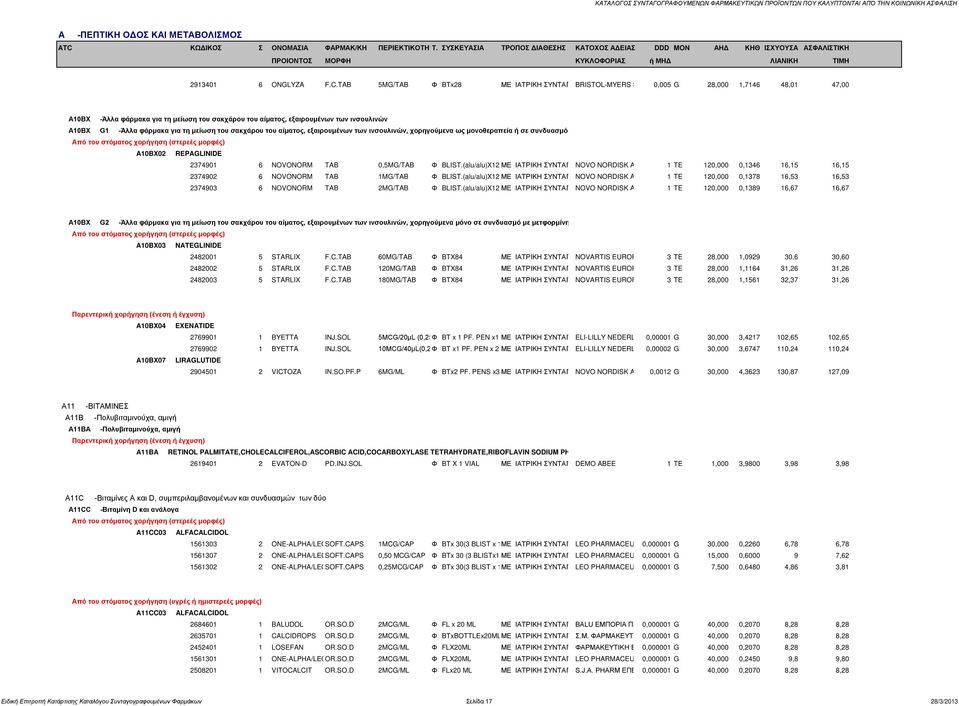Click the 'ΑΣΦΑΛΙΣΤΙΚΗ' column header
The width and height of the screenshot is (959, 706).
click(826, 48)
